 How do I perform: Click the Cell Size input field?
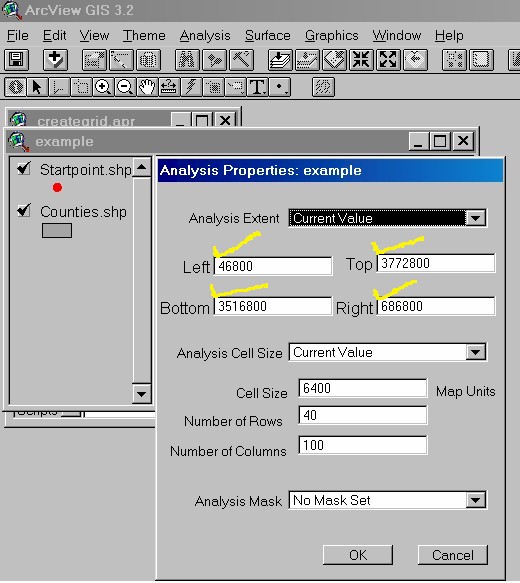pyautogui.click(x=363, y=388)
